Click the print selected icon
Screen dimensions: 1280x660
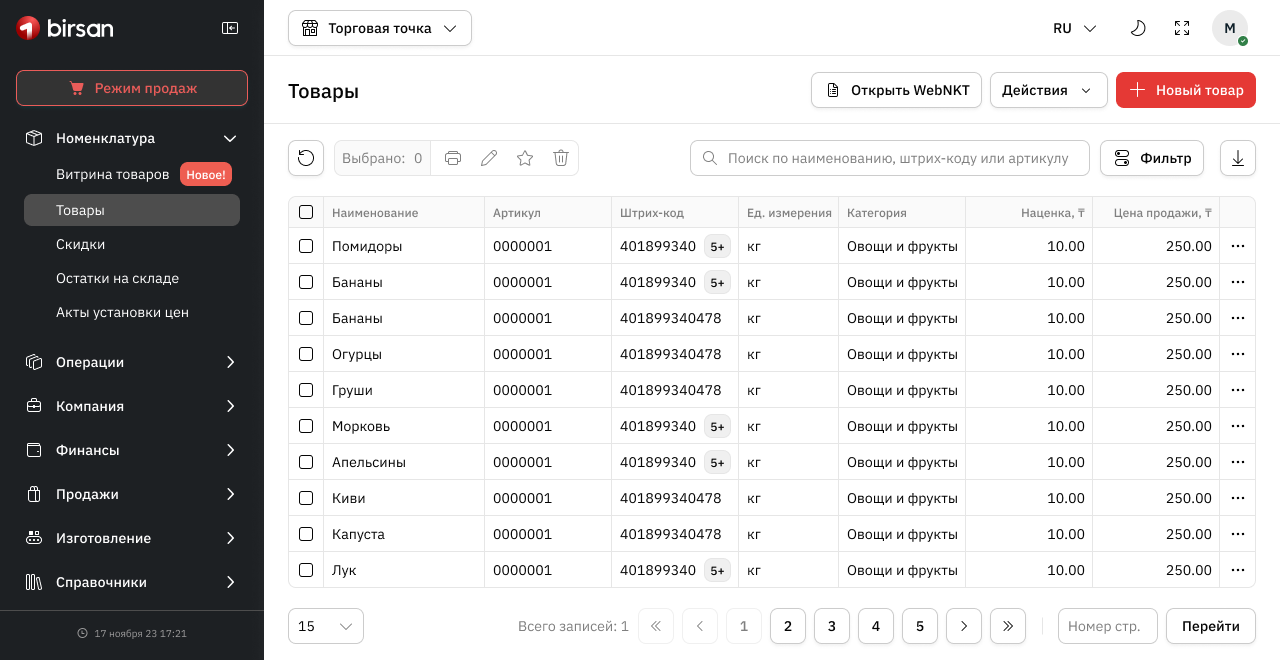[453, 158]
